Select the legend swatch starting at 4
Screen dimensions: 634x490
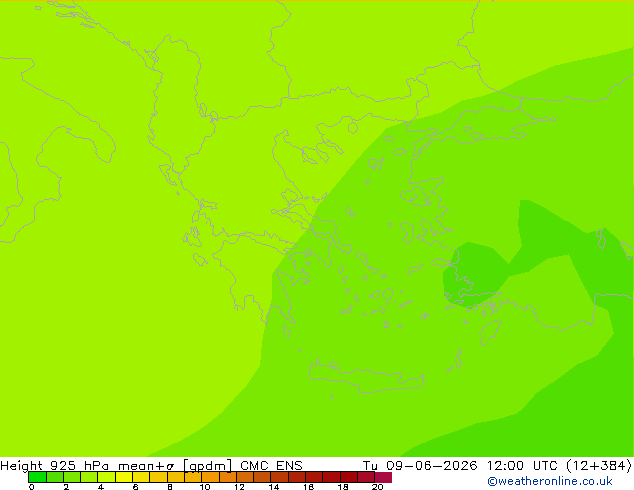click(x=106, y=477)
